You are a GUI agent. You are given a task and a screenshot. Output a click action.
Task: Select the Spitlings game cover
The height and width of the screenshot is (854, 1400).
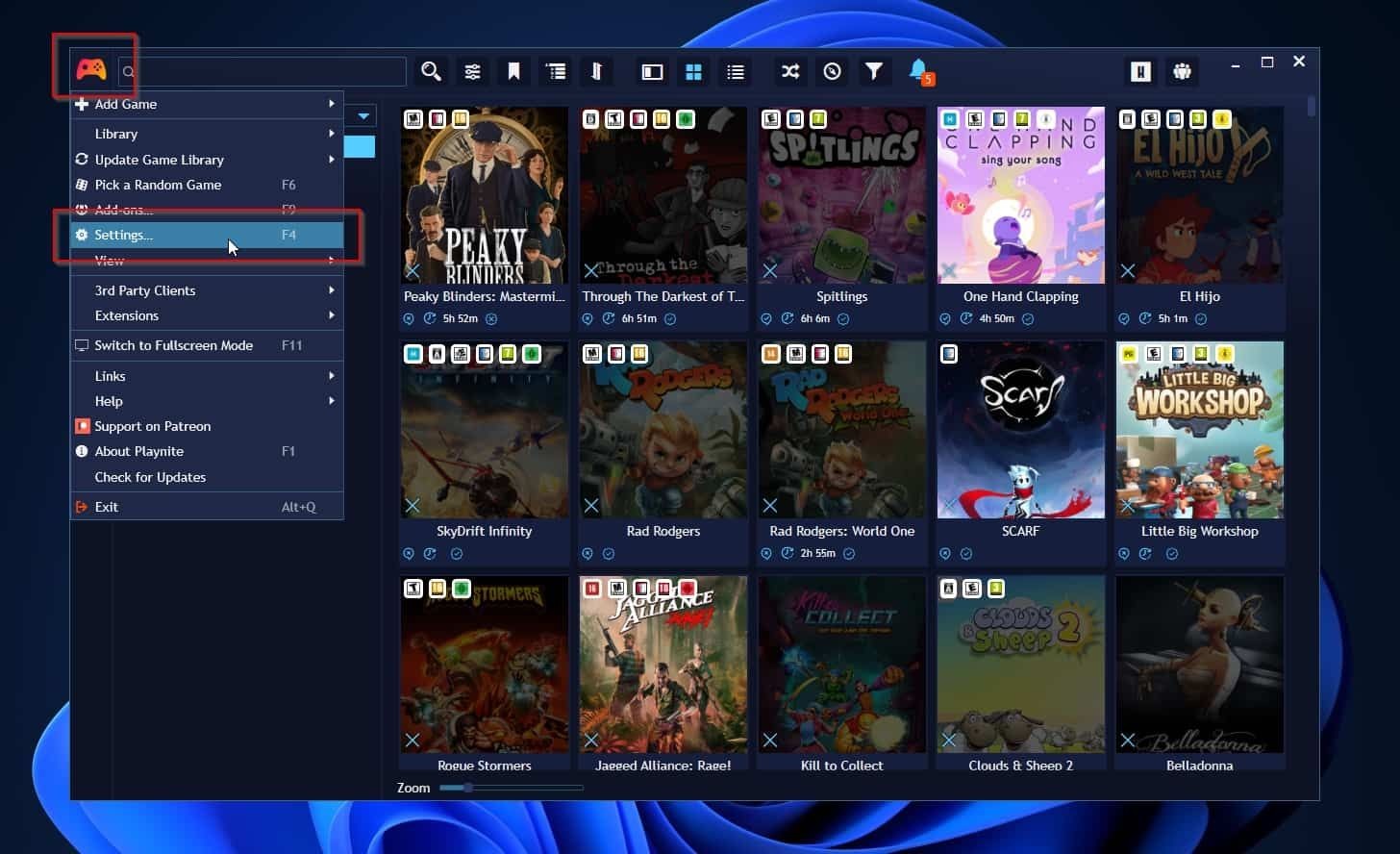[842, 195]
